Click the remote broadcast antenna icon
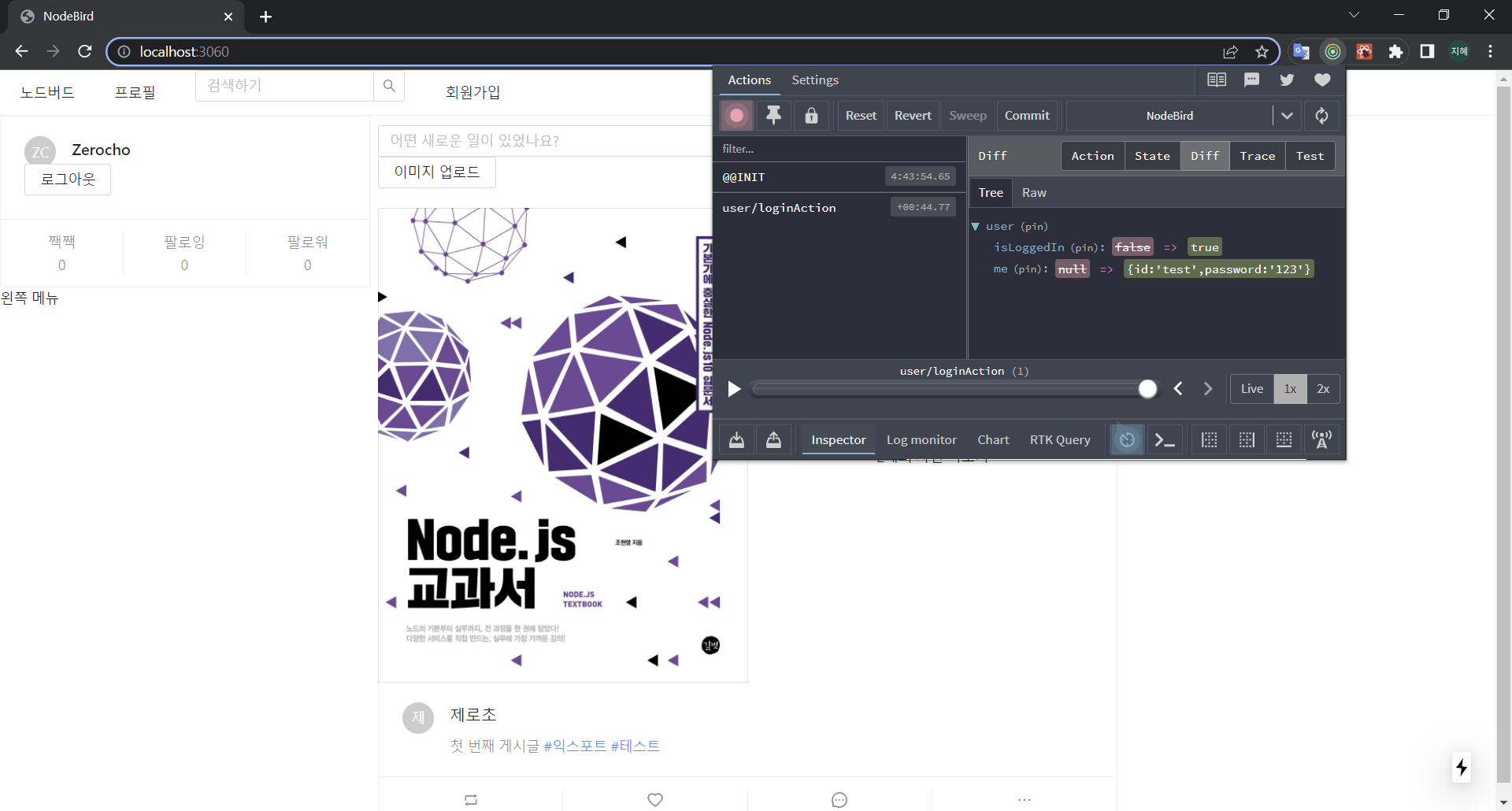The width and height of the screenshot is (1512, 811). click(1321, 440)
